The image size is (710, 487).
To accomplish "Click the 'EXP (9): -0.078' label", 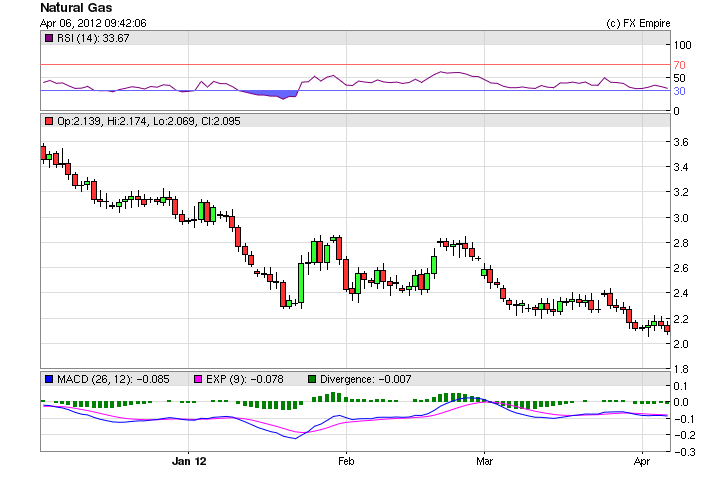I will [x=245, y=379].
